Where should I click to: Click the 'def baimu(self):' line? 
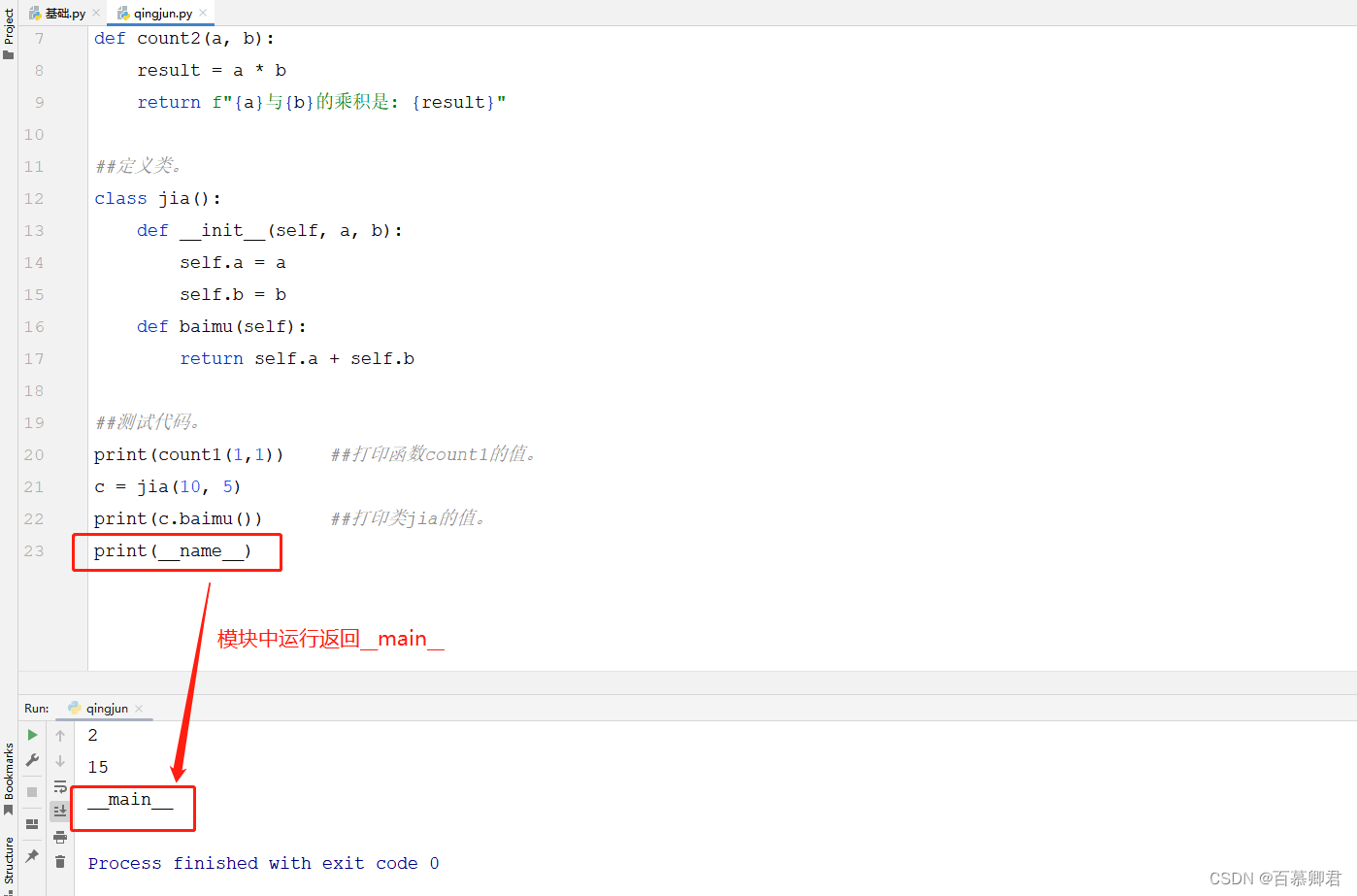[x=221, y=326]
